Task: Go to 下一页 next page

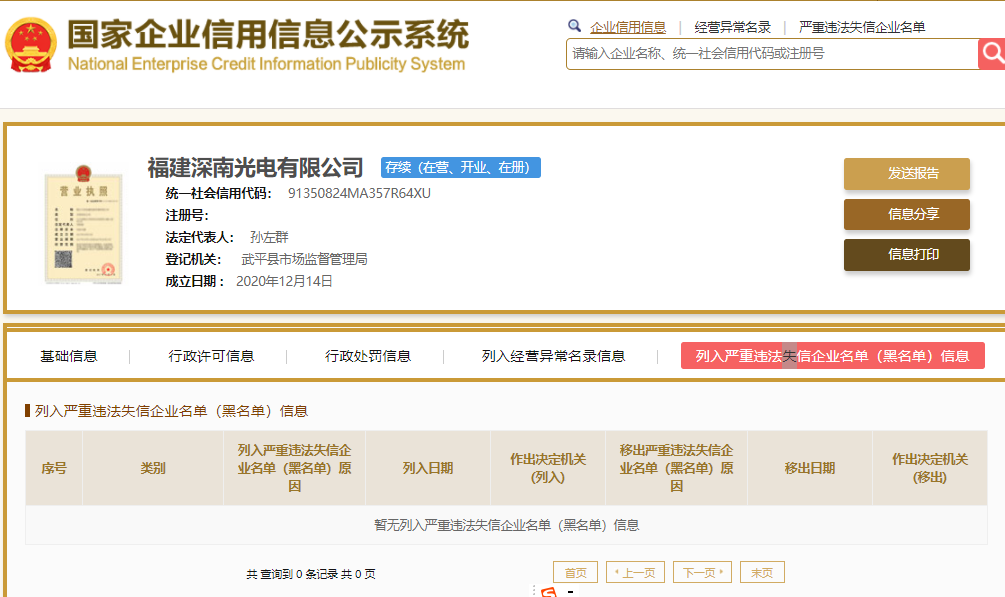Action: tap(702, 572)
